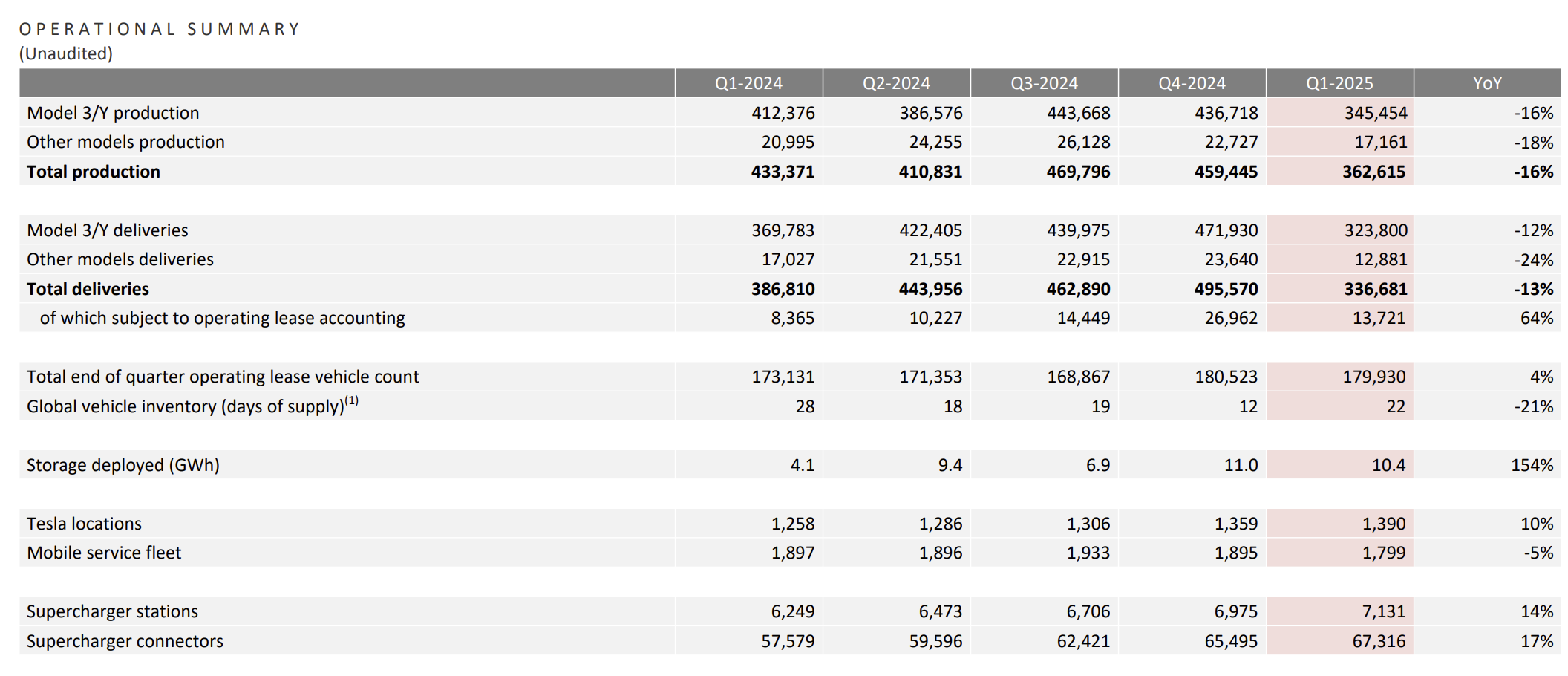Viewport: 1568px width, 676px height.
Task: Select the bold 362,615 total
Action: click(1373, 172)
